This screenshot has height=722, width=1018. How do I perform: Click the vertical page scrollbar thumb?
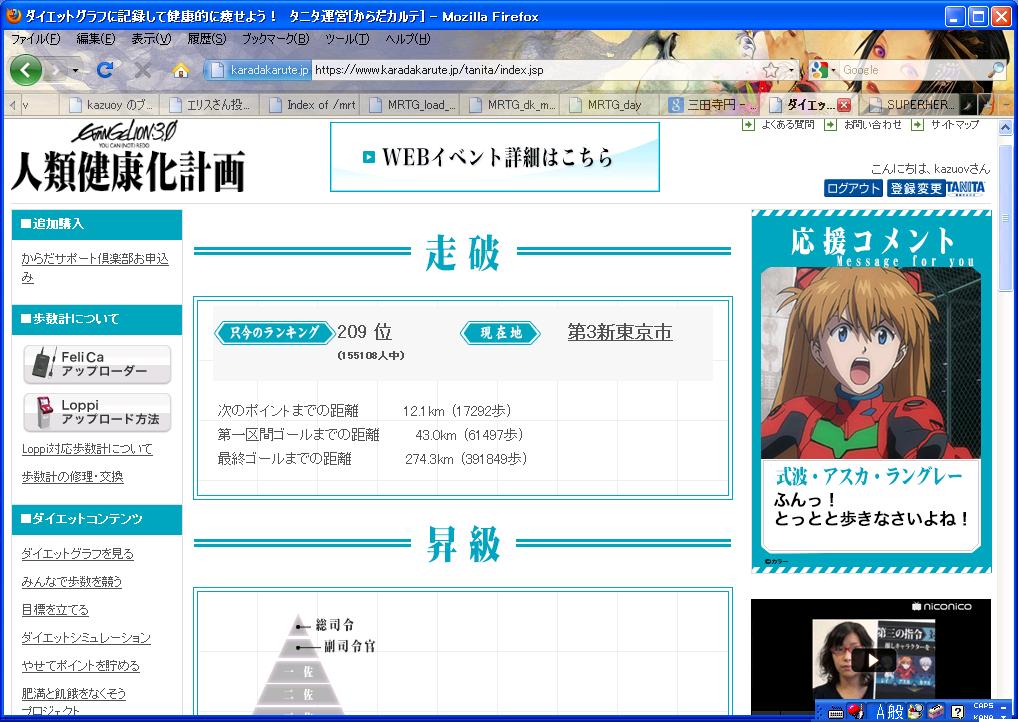(x=1005, y=217)
